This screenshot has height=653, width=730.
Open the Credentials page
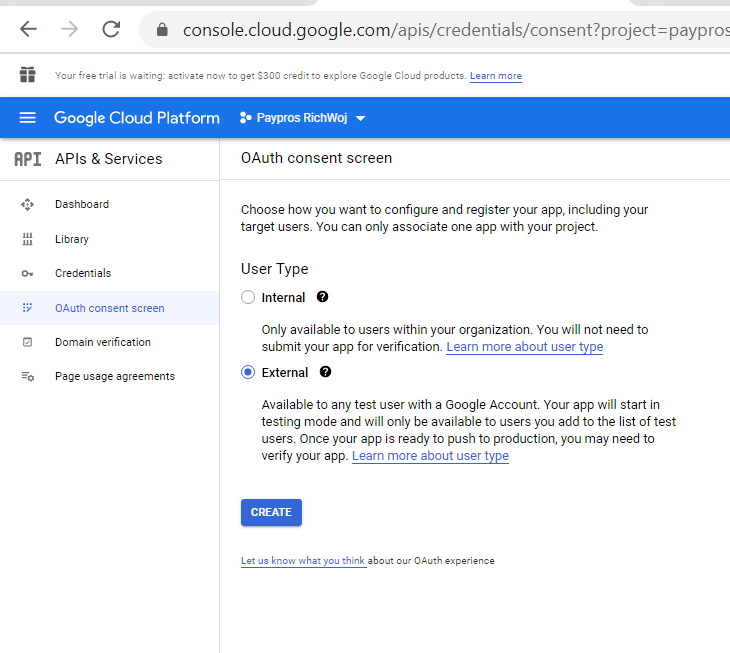pyautogui.click(x=109, y=273)
